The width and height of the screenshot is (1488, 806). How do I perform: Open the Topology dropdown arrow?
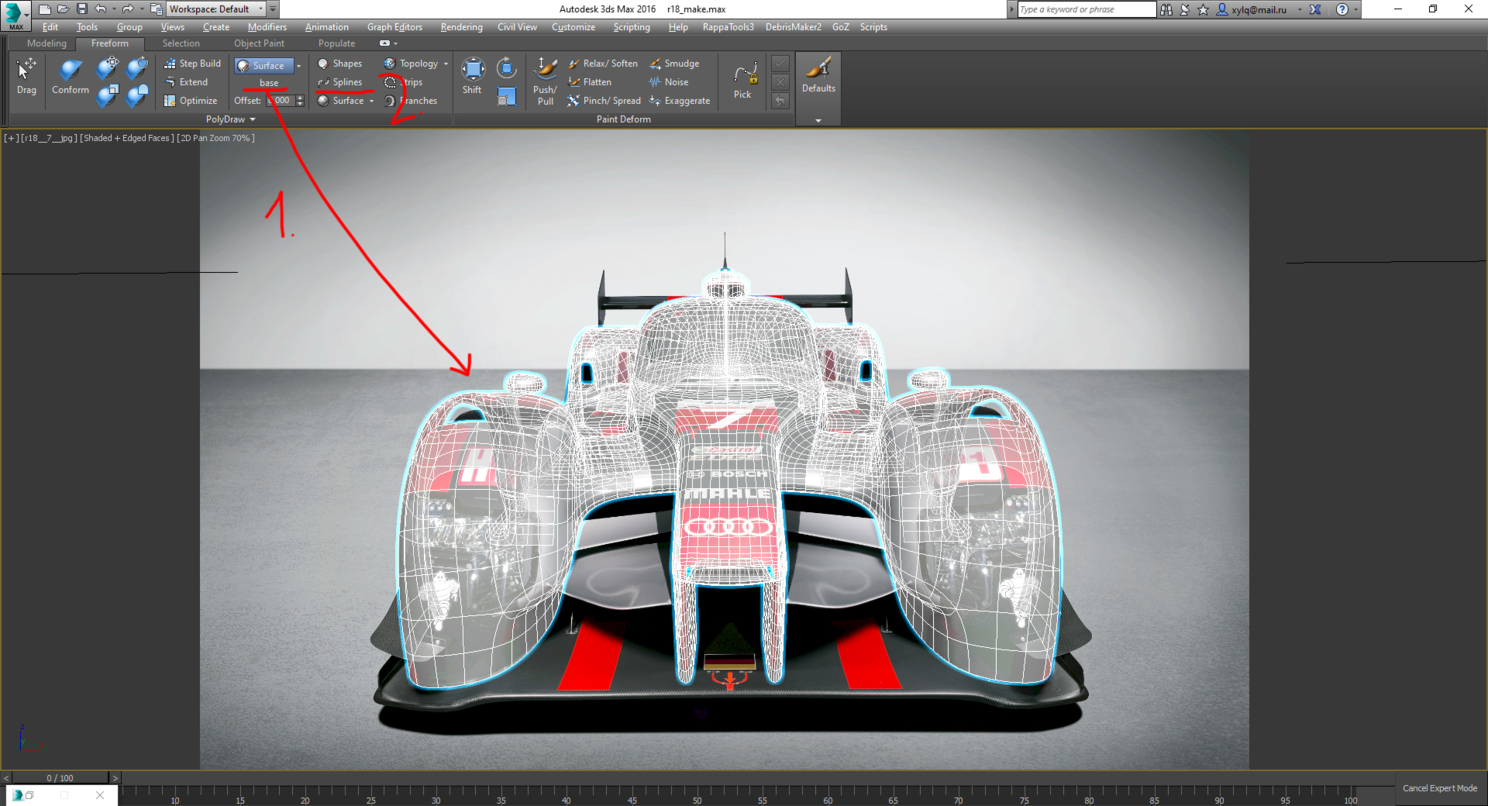[445, 64]
